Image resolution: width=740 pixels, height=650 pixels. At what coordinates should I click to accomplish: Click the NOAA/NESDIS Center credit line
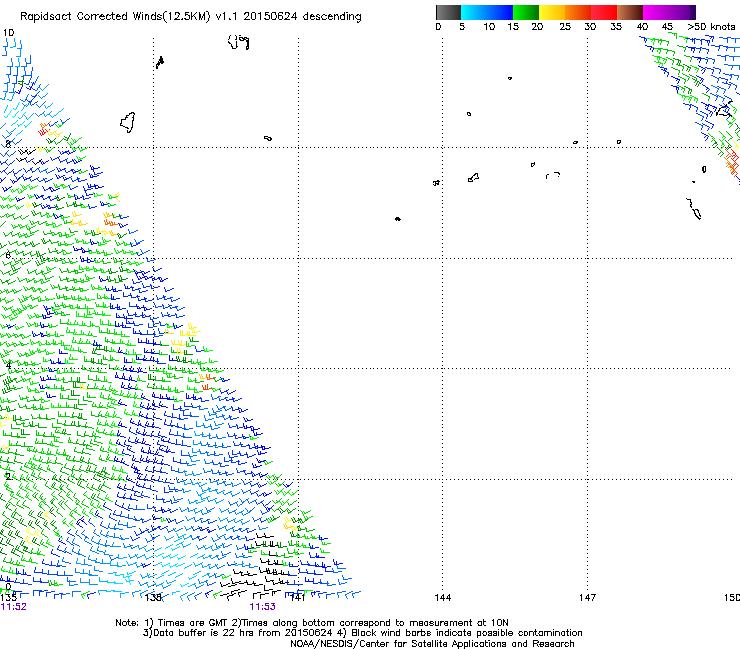pos(432,644)
